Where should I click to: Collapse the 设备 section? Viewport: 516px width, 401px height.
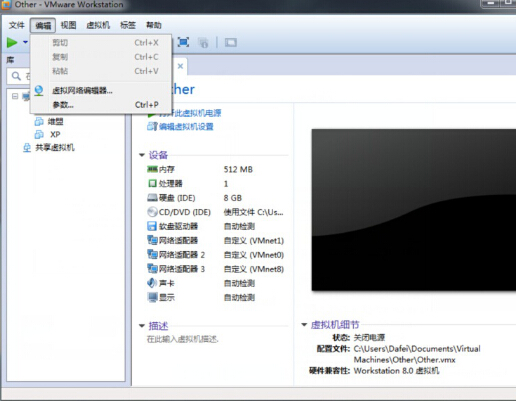pyautogui.click(x=142, y=155)
